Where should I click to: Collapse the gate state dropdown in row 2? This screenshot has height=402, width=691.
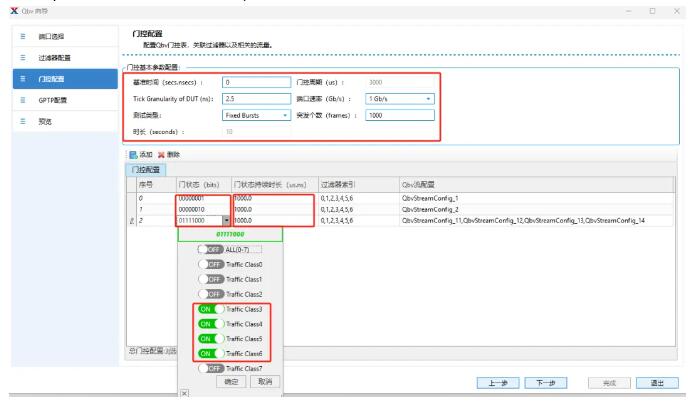[x=226, y=220]
